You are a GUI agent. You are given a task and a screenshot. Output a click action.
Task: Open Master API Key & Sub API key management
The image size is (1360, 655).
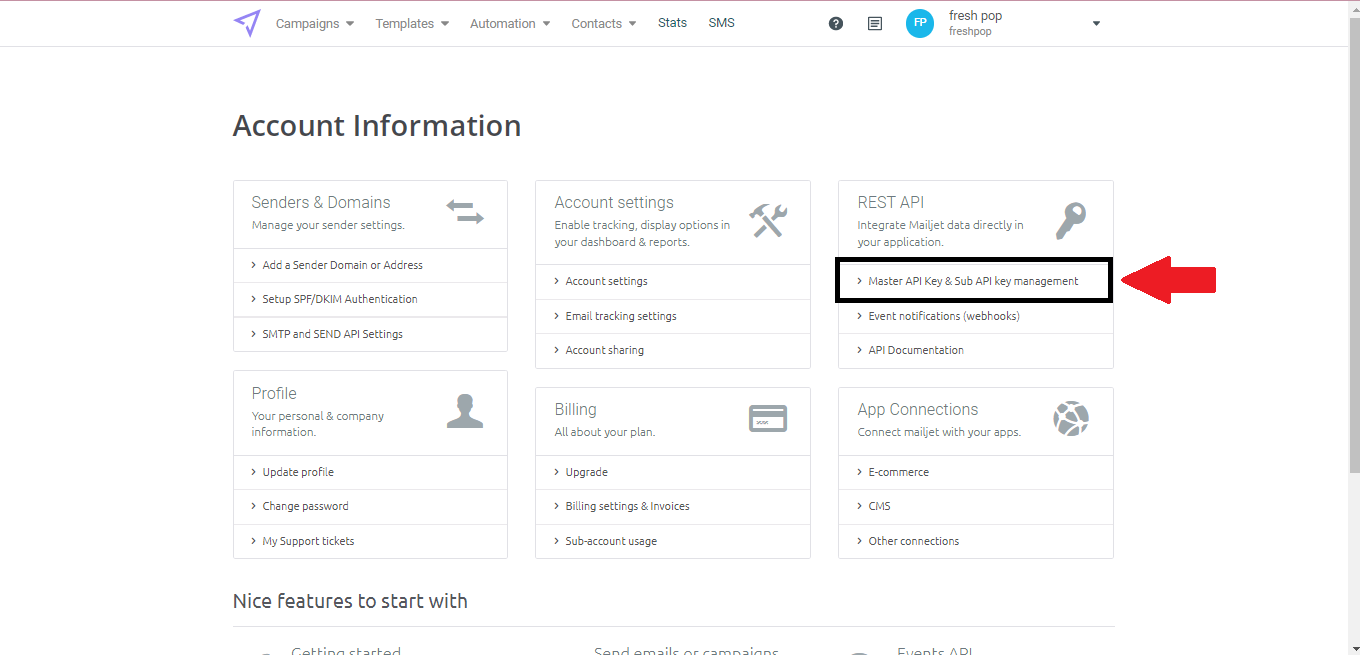point(973,281)
